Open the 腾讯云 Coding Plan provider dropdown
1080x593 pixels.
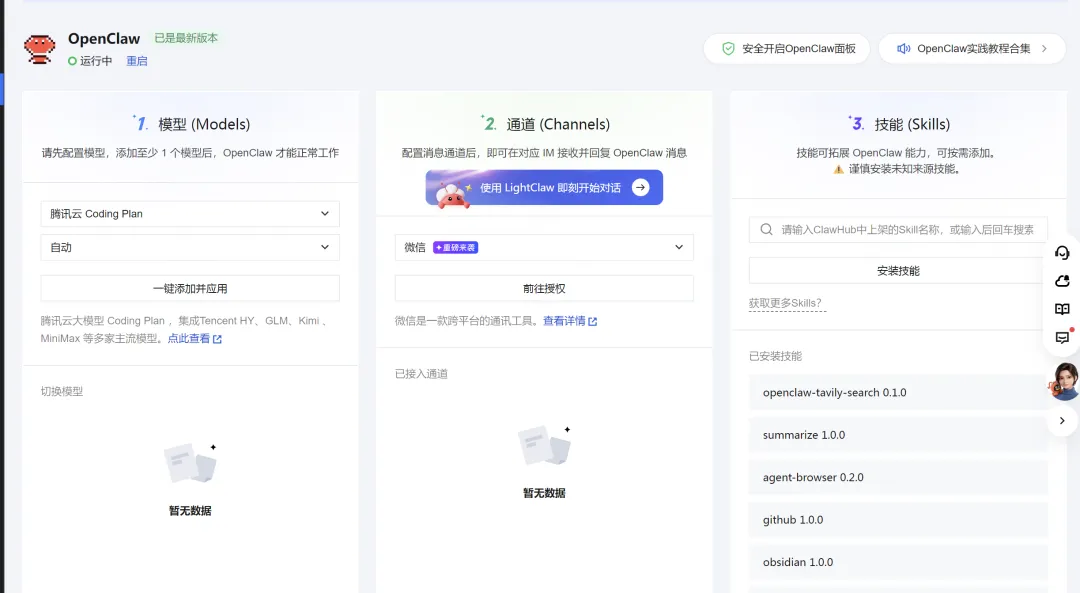[x=190, y=214]
